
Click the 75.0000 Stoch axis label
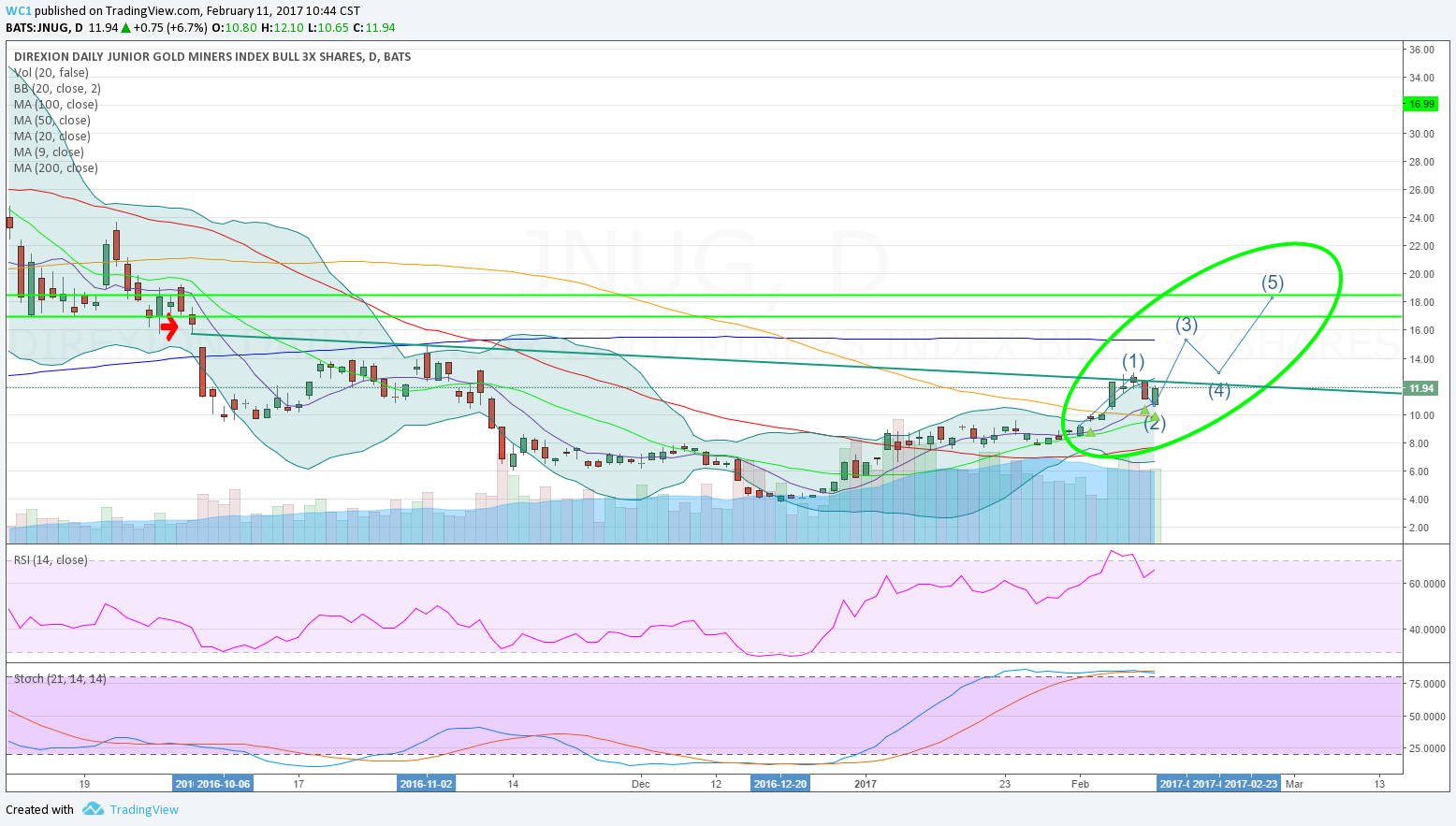[x=1426, y=684]
